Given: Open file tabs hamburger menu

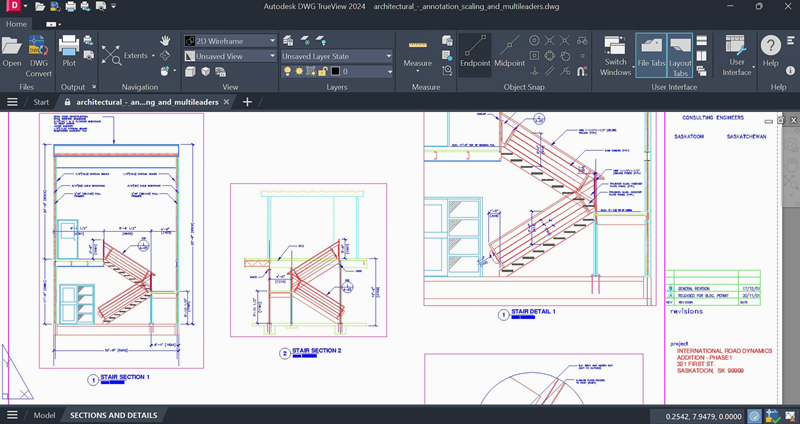Looking at the screenshot, I should (x=12, y=102).
